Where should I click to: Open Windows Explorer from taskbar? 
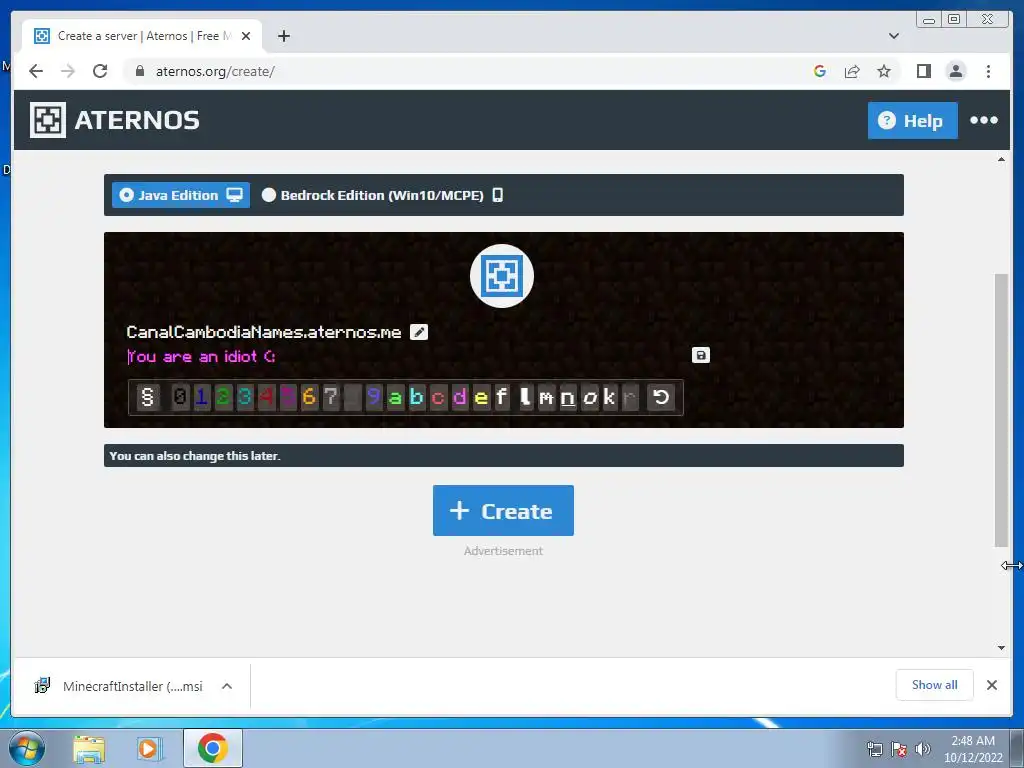click(89, 748)
